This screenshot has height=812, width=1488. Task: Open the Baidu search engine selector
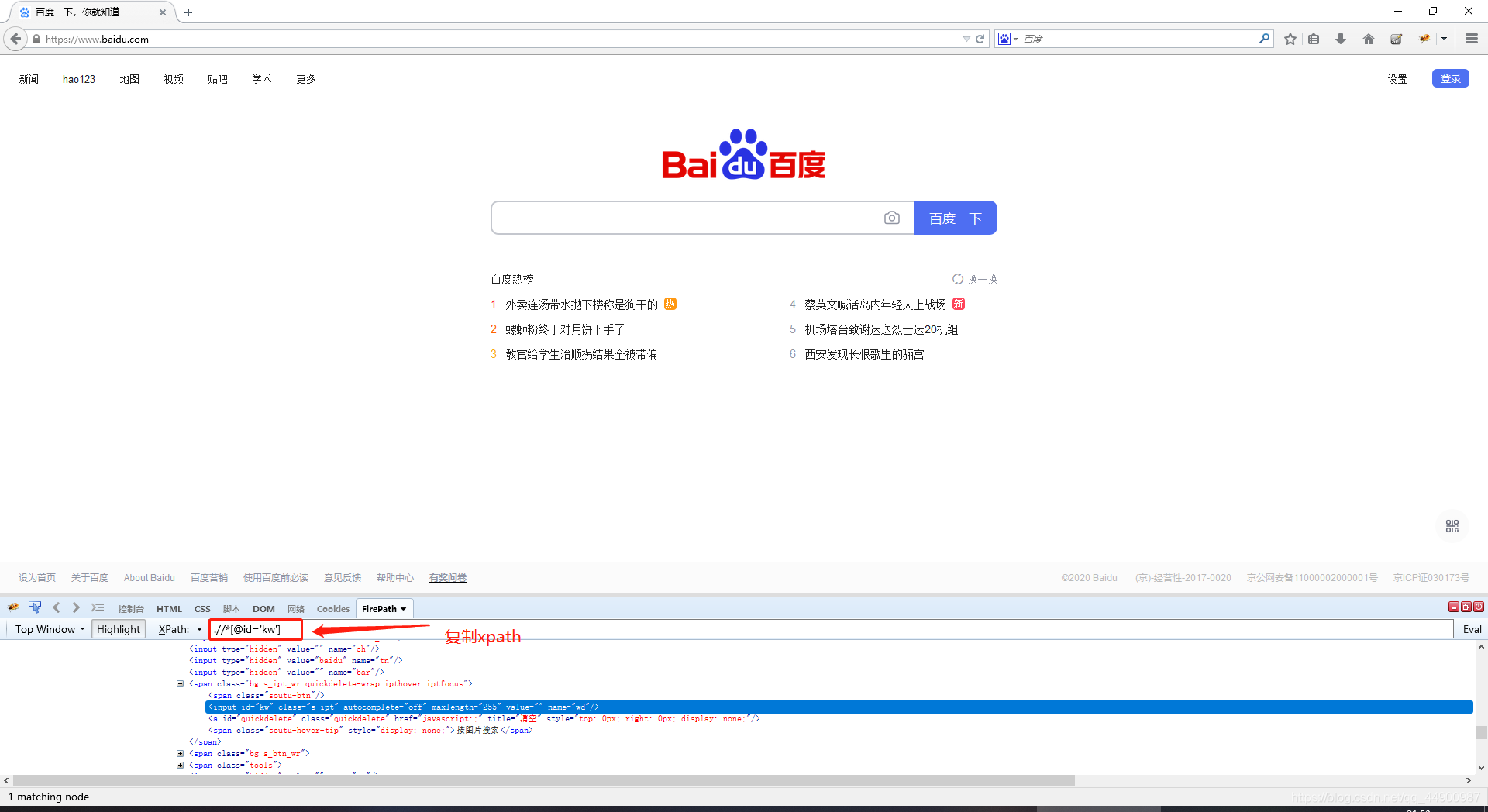pos(1007,39)
